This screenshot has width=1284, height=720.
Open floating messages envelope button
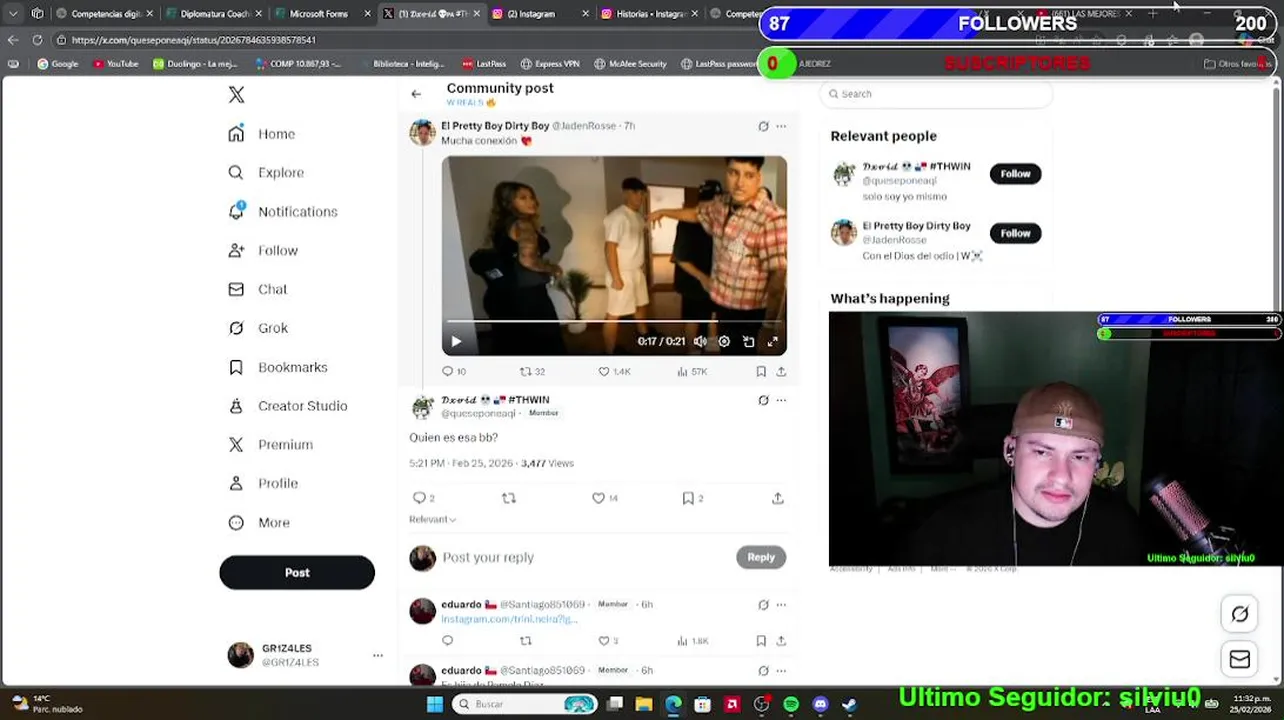pos(1239,659)
